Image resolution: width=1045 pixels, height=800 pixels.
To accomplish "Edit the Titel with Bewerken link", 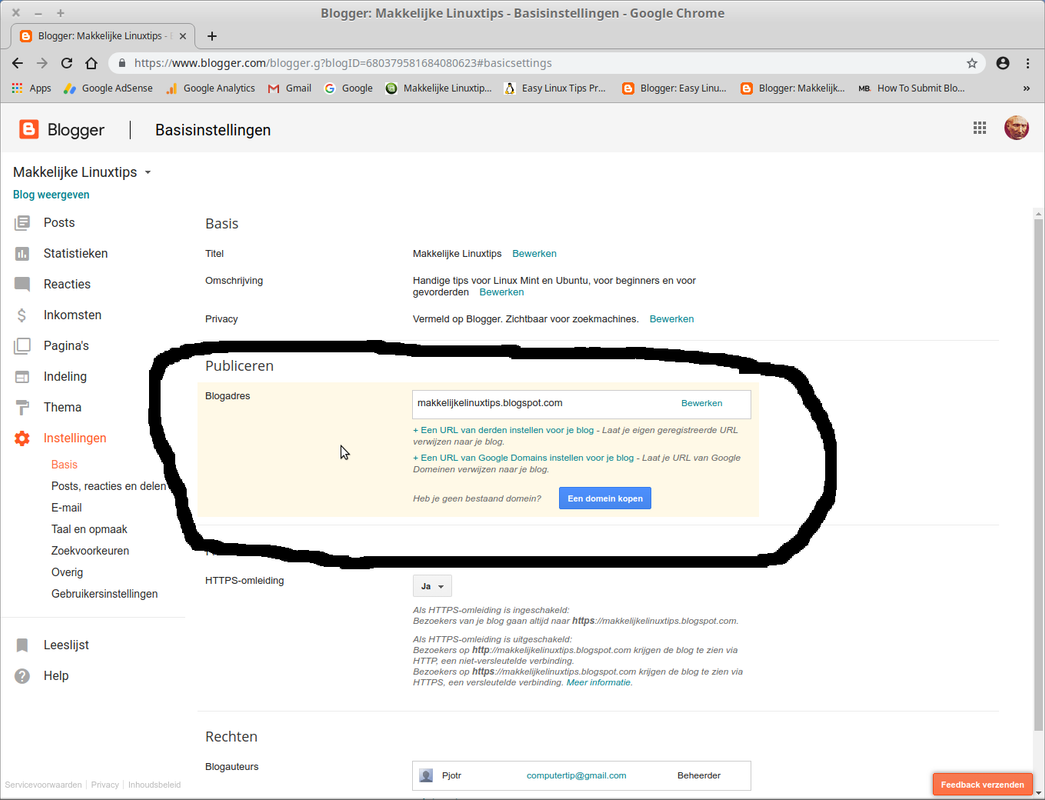I will click(x=534, y=253).
